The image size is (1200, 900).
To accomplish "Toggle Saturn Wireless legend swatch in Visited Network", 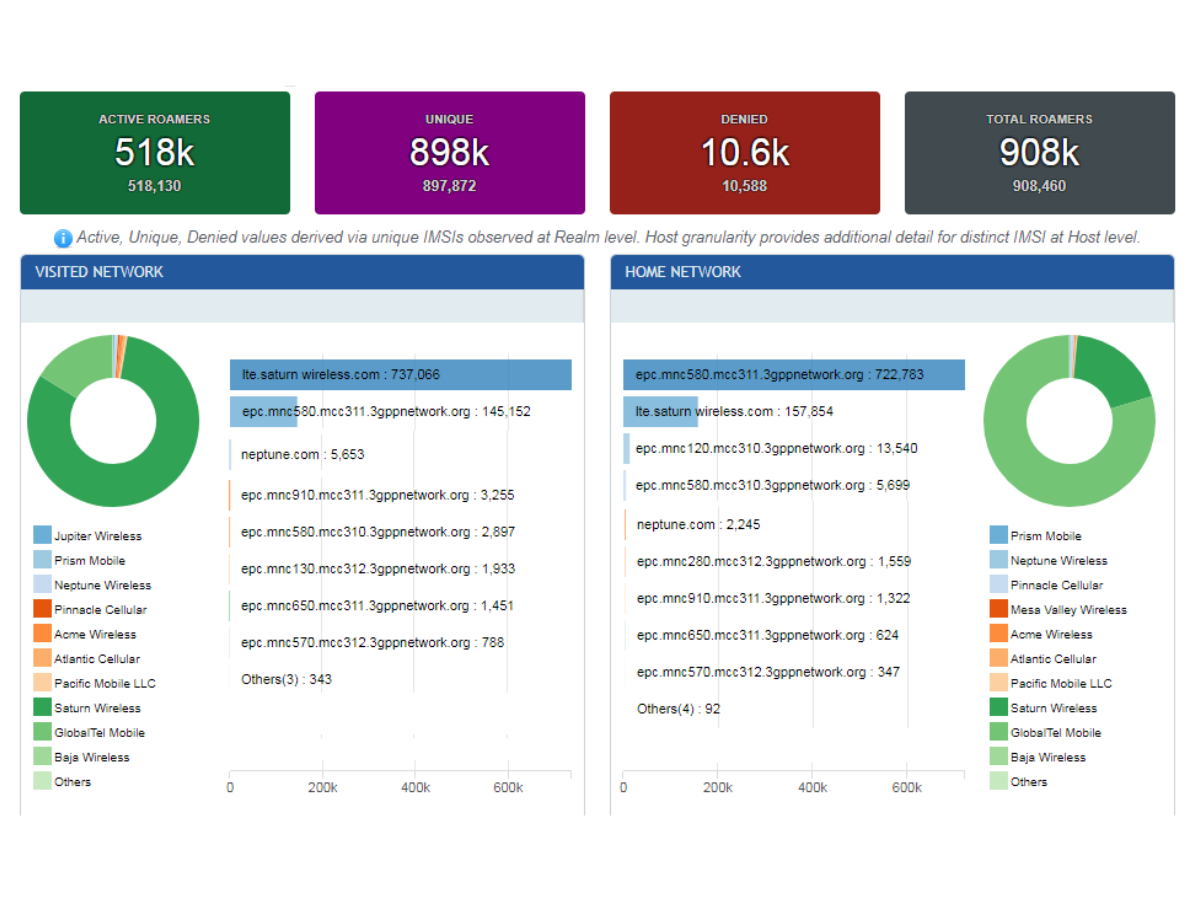I will click(x=42, y=708).
